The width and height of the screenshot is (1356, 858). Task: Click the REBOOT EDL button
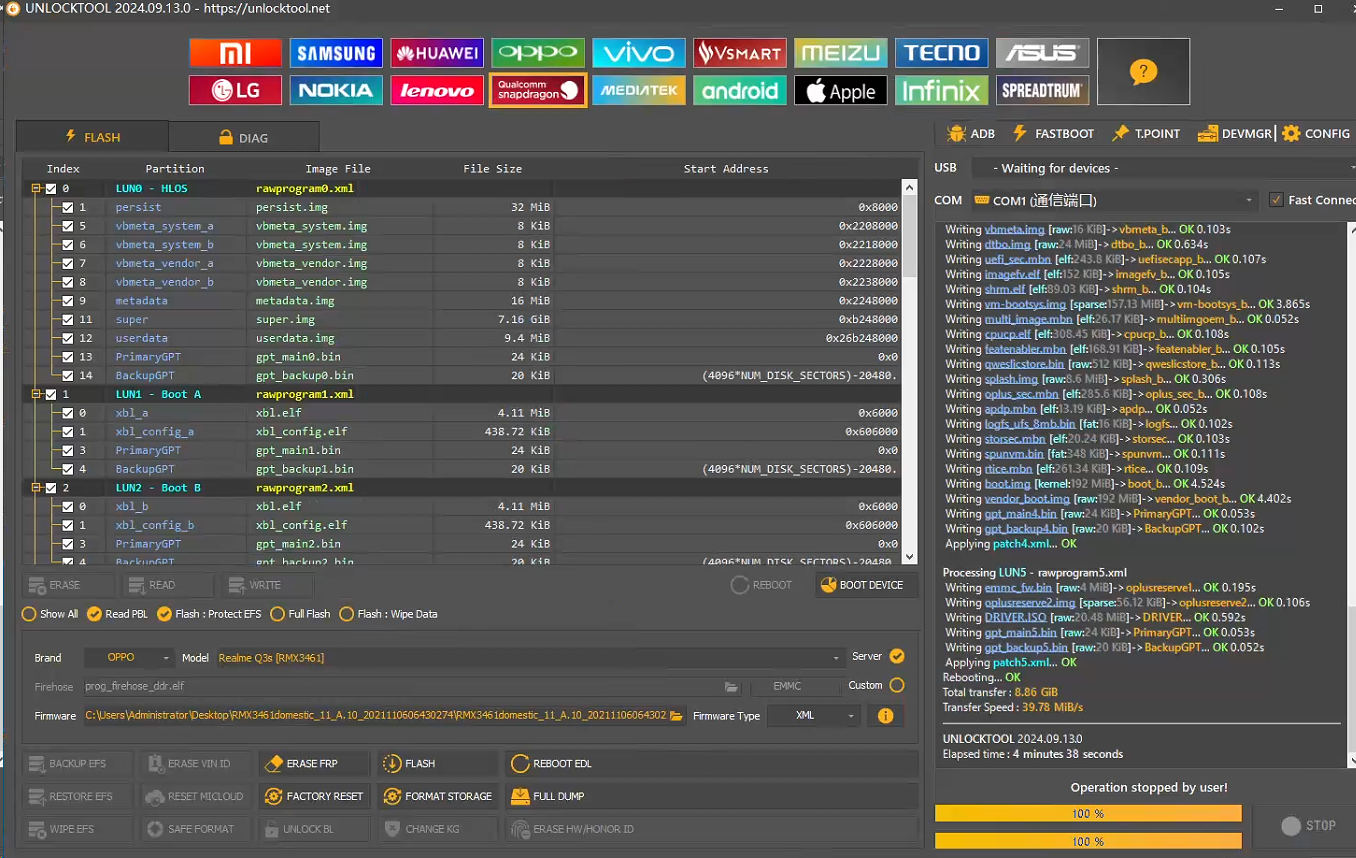coord(711,764)
